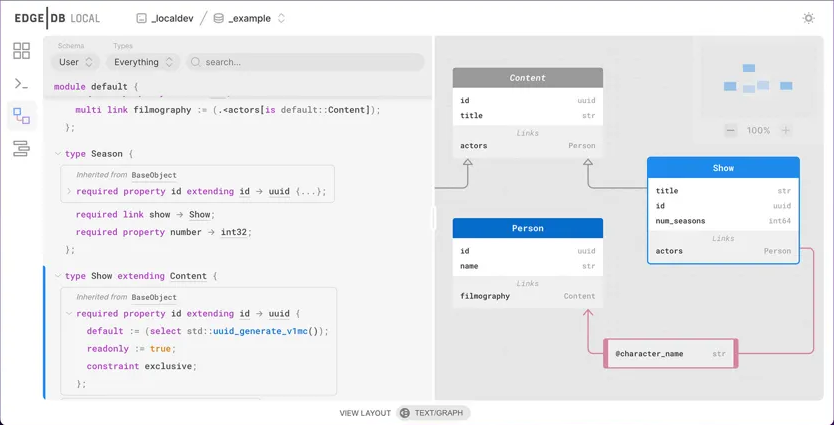This screenshot has height=425, width=834.
Task: Click the _localdev instance breadcrumb
Action: pyautogui.click(x=164, y=18)
